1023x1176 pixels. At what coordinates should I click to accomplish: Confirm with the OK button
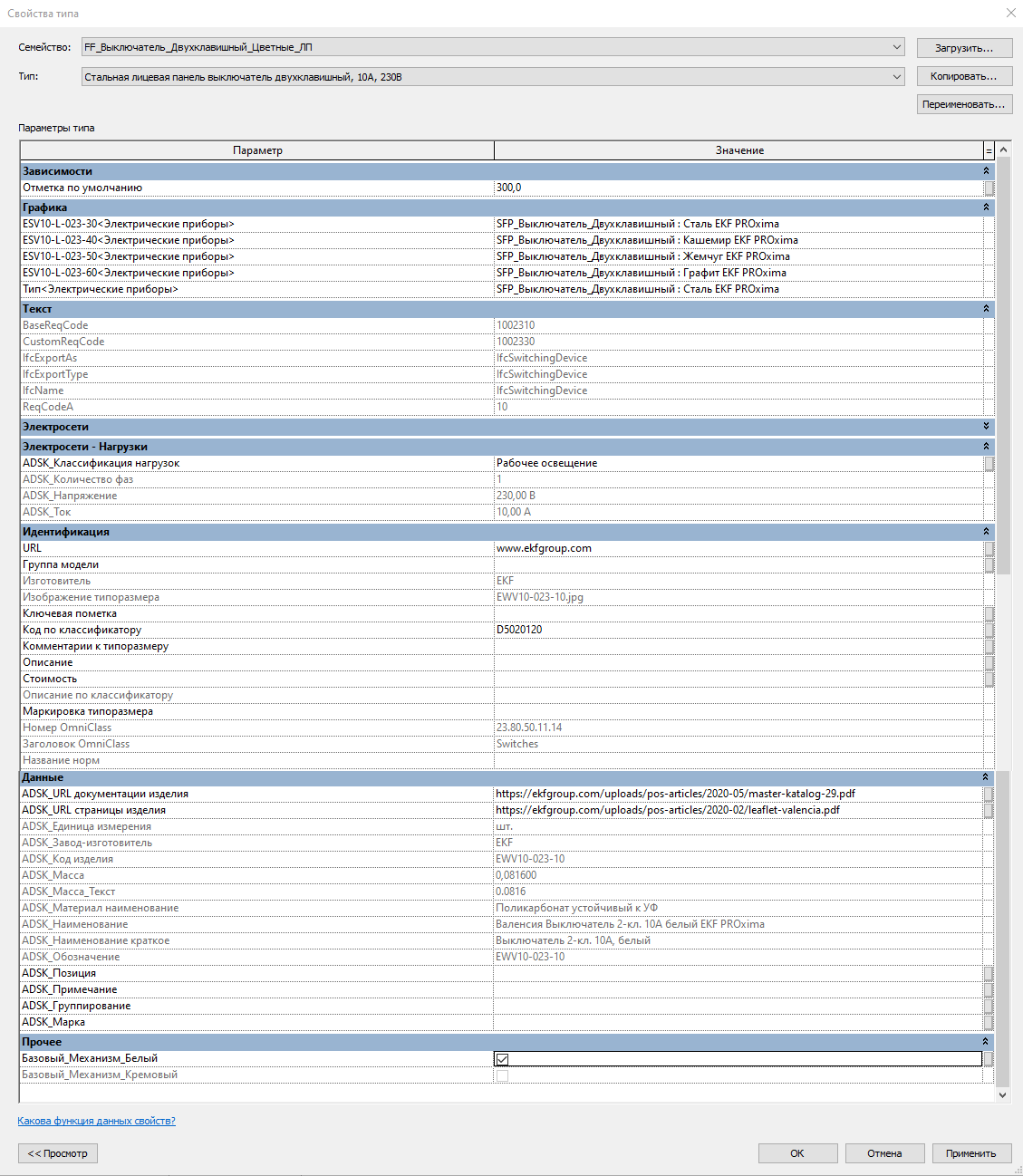click(x=797, y=1153)
